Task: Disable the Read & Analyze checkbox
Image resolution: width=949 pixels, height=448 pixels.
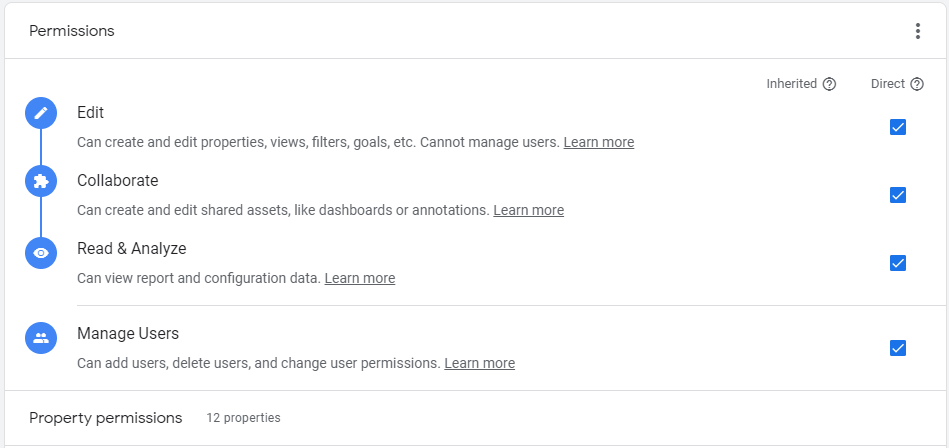Action: [x=898, y=263]
